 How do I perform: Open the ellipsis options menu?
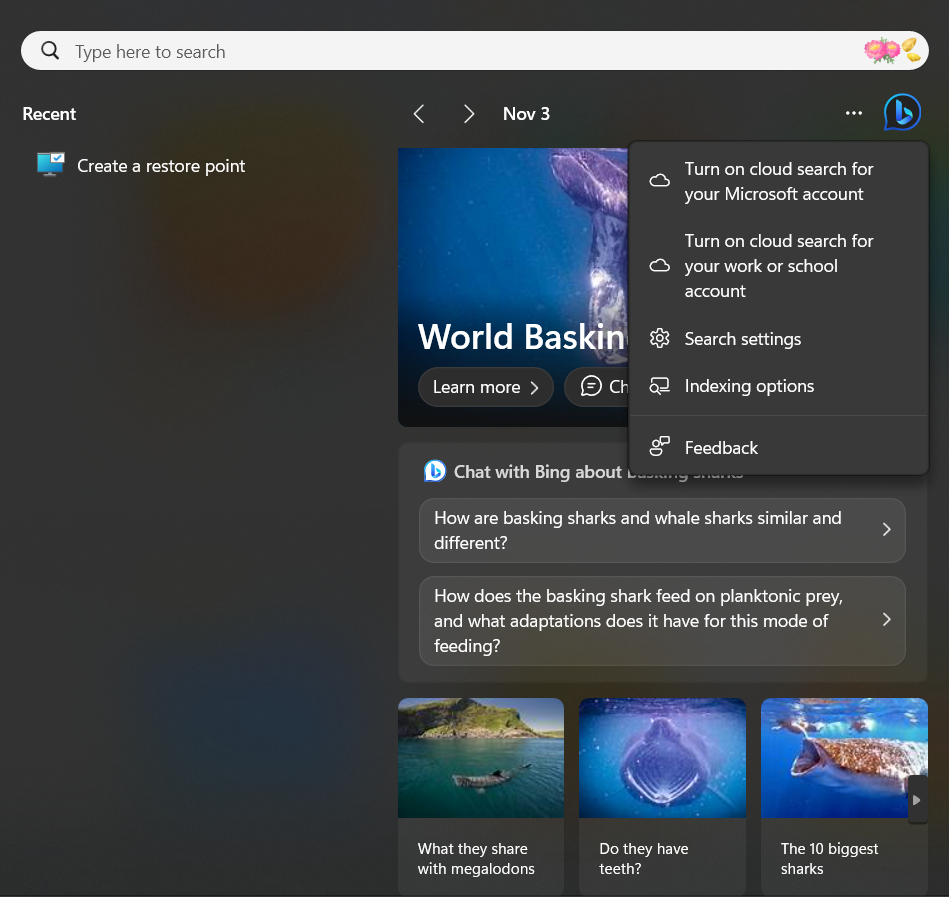pyautogui.click(x=853, y=113)
